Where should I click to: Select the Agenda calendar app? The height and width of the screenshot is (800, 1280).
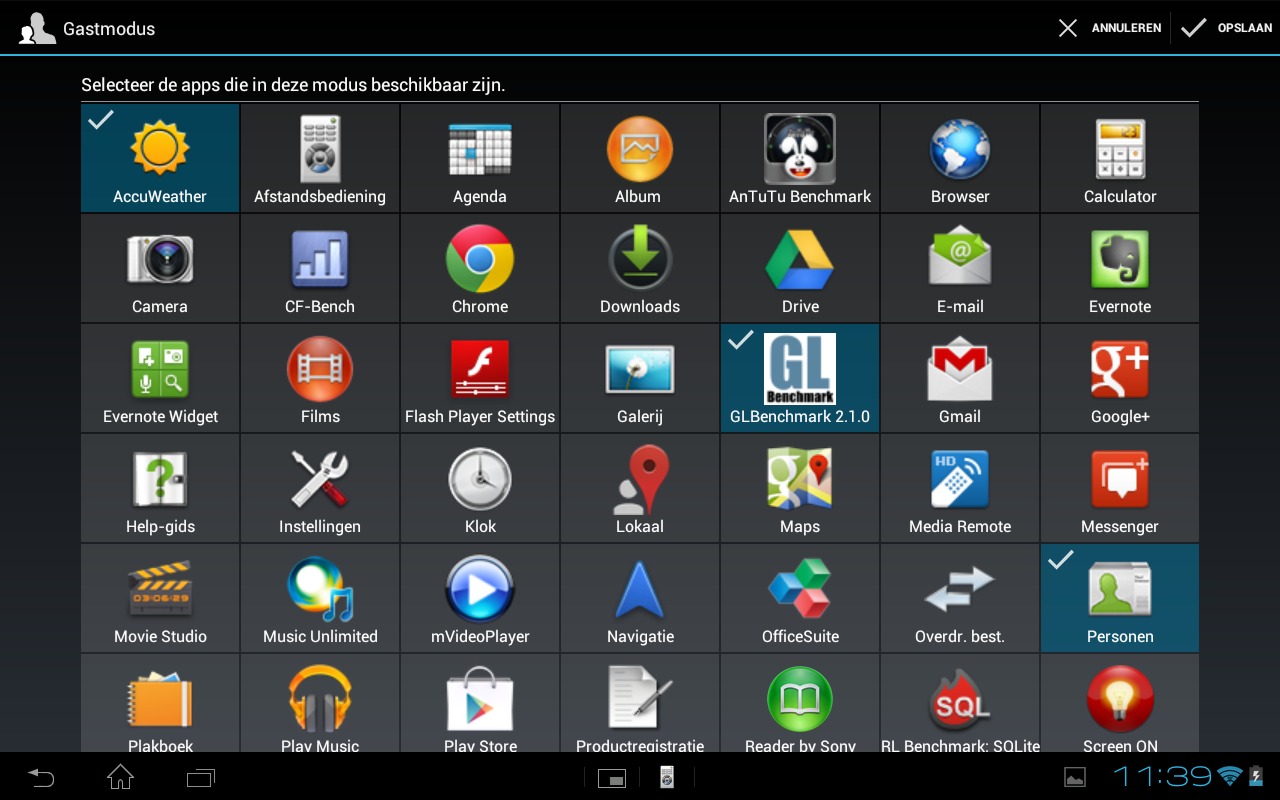coord(480,158)
